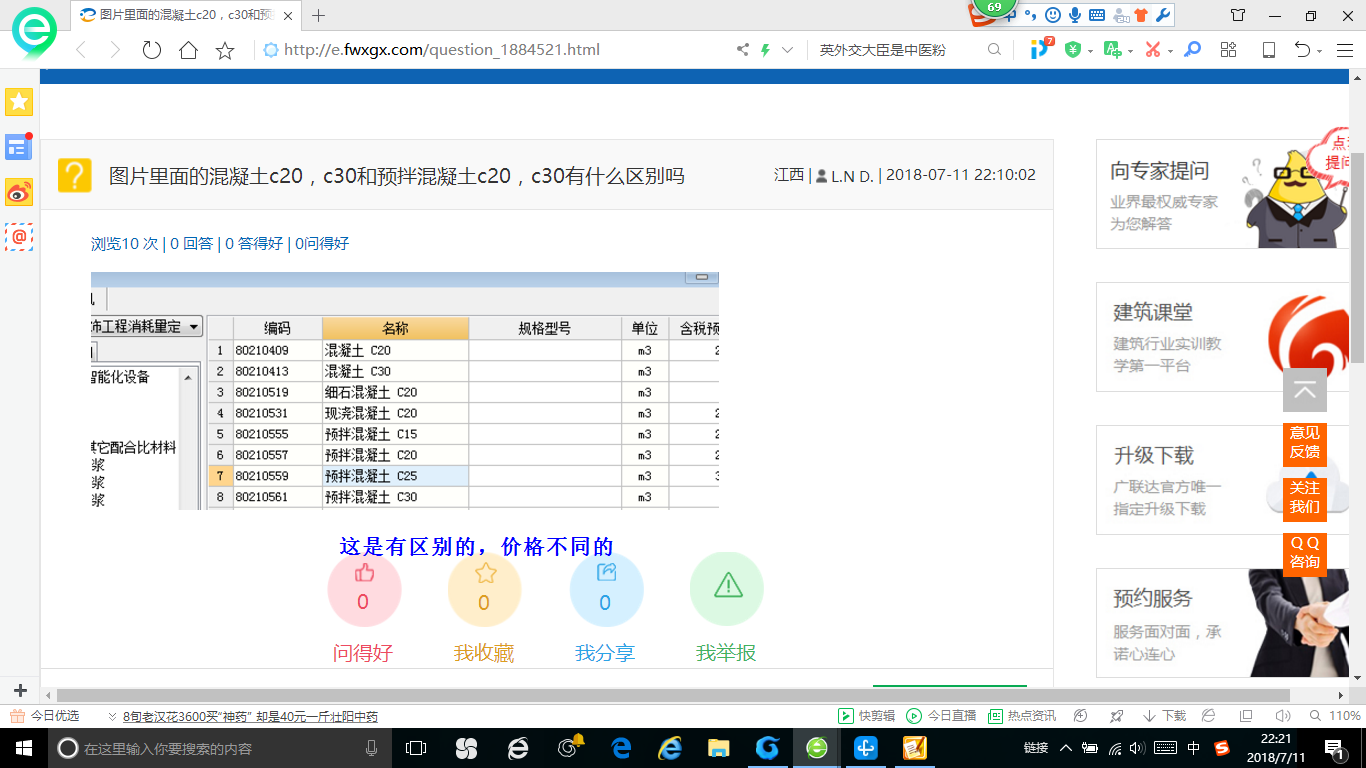Open the news feed sidebar icon
This screenshot has height=768, width=1366.
pyautogui.click(x=19, y=147)
